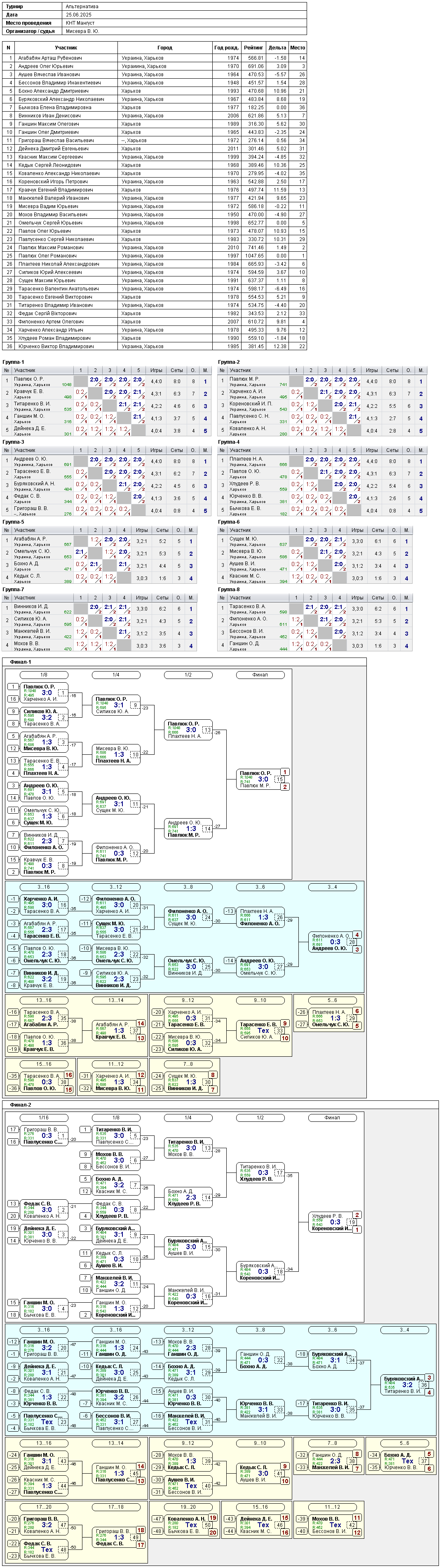The image size is (441, 1568).
Task: Click the 15...16 placement round label in Финал-1
Action: [44, 1064]
